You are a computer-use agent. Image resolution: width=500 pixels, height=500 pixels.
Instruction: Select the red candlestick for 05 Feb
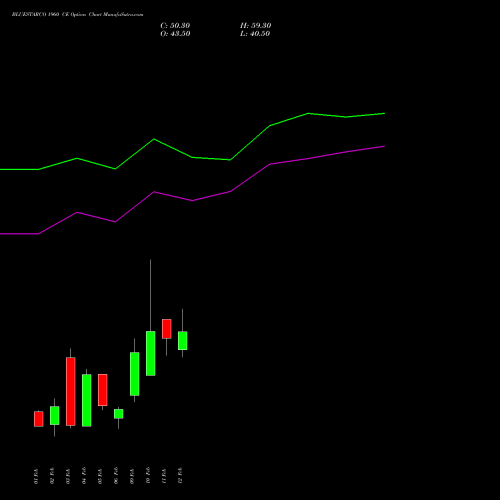click(x=103, y=390)
